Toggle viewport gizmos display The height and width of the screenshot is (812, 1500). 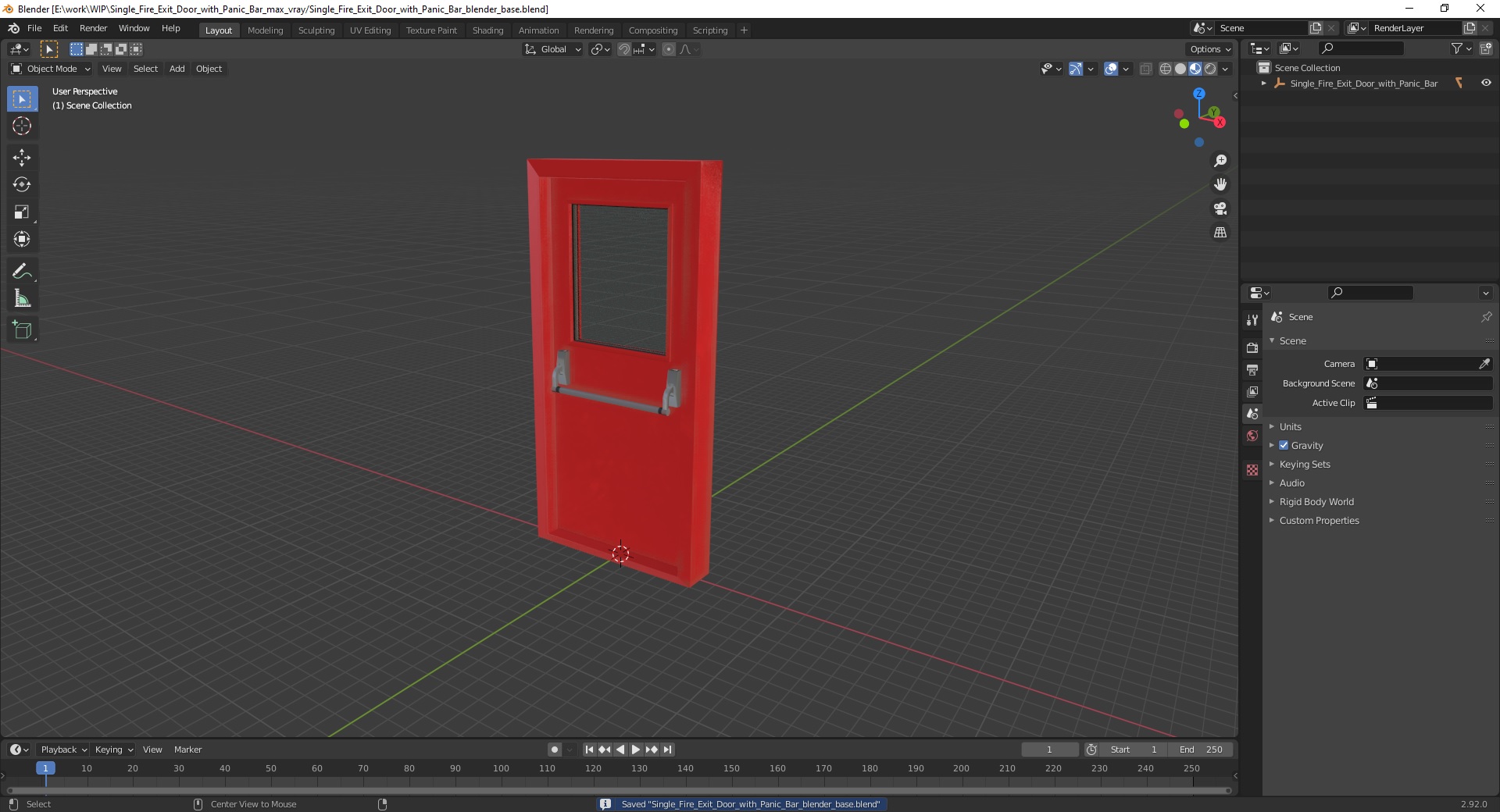1076,69
